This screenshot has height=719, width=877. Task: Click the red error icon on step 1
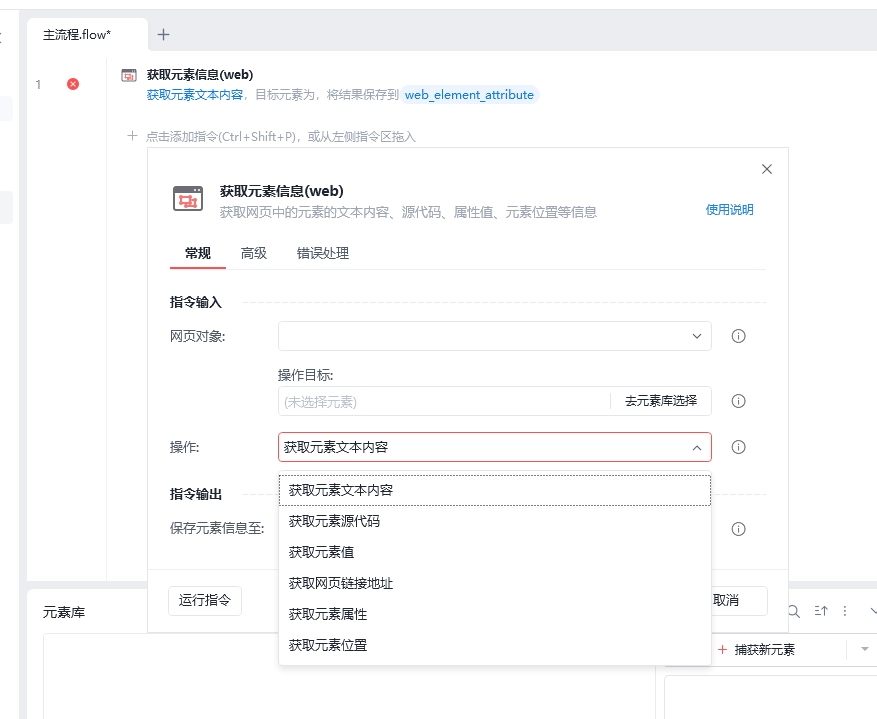pyautogui.click(x=73, y=84)
